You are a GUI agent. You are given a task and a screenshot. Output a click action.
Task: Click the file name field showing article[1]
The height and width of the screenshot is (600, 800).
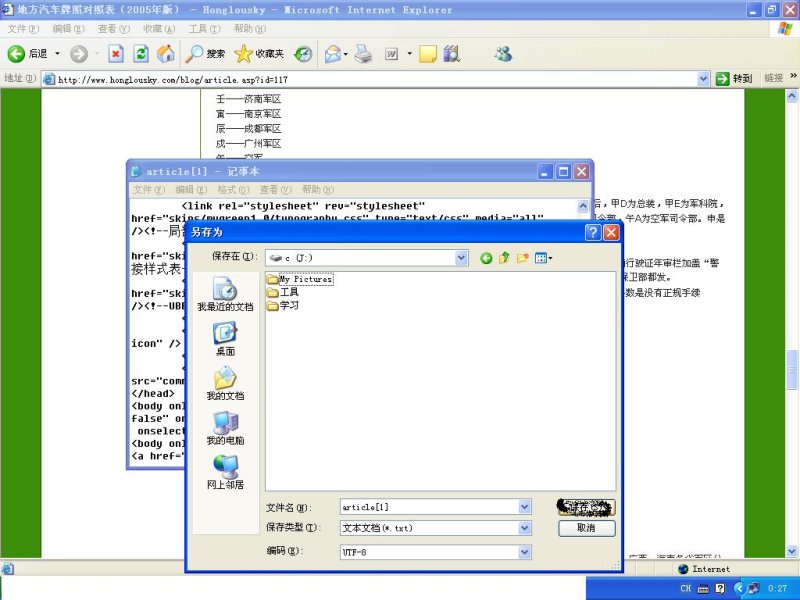[430, 506]
